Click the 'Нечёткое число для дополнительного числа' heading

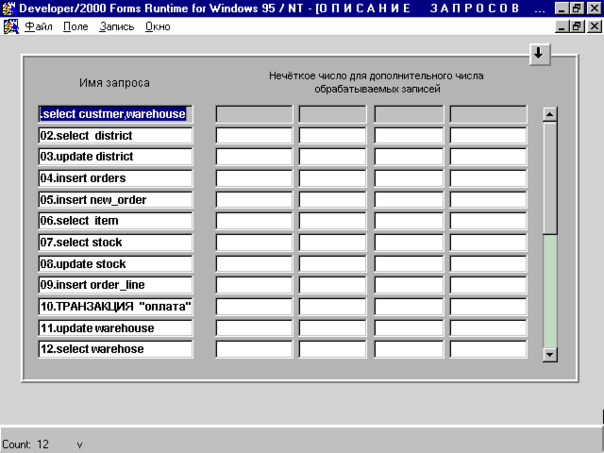click(x=376, y=76)
